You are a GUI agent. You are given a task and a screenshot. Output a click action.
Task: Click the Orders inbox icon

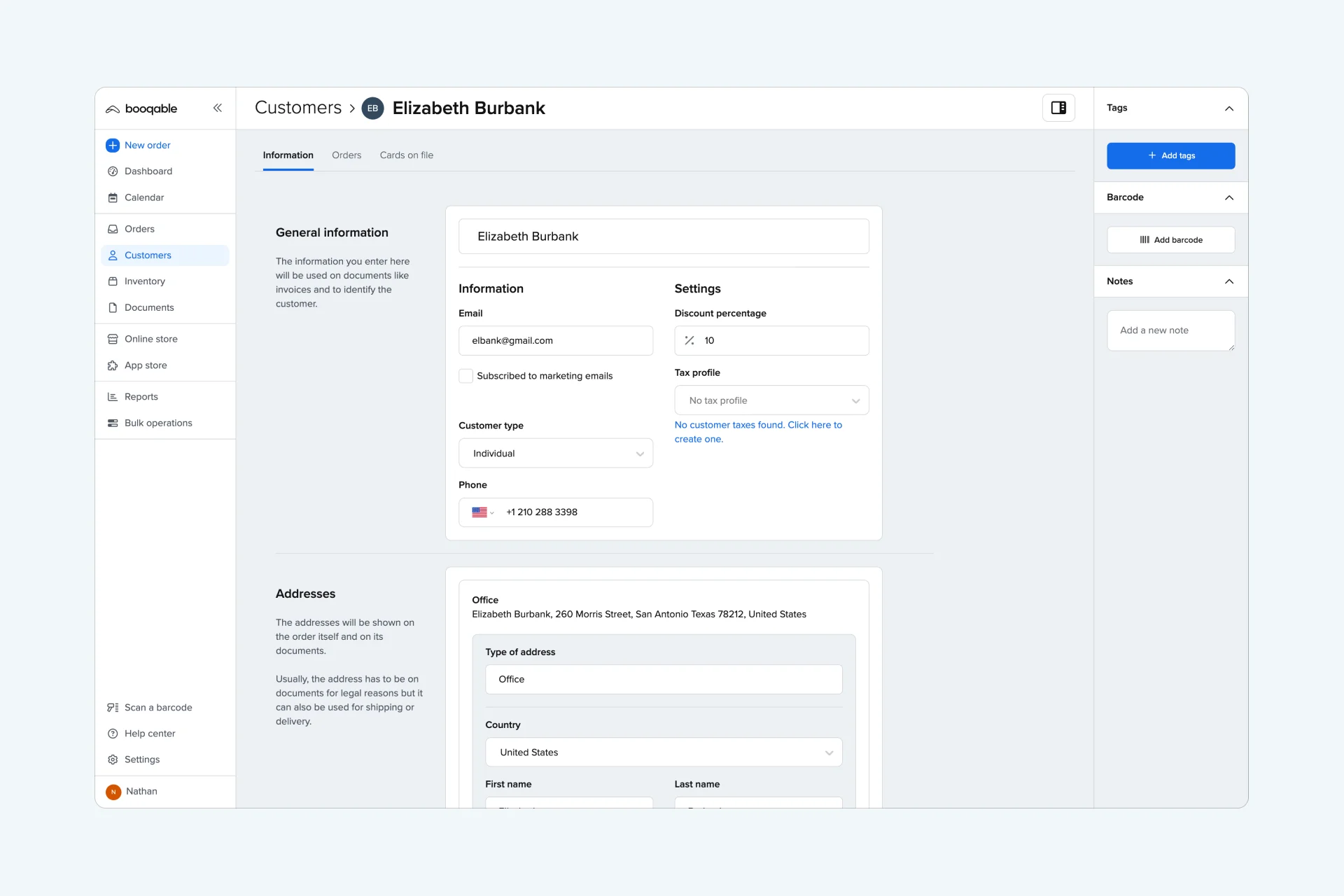pyautogui.click(x=113, y=229)
